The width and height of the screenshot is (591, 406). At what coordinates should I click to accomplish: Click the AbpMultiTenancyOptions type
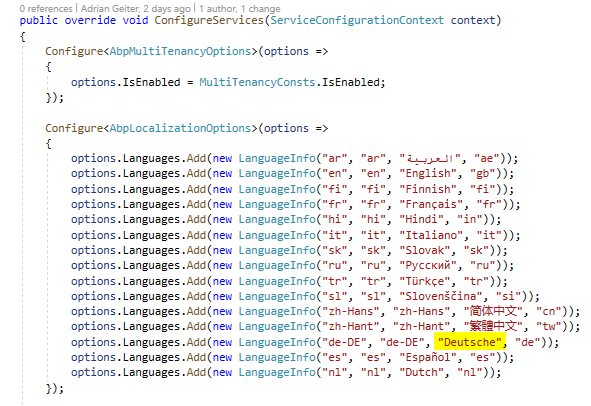tap(181, 51)
